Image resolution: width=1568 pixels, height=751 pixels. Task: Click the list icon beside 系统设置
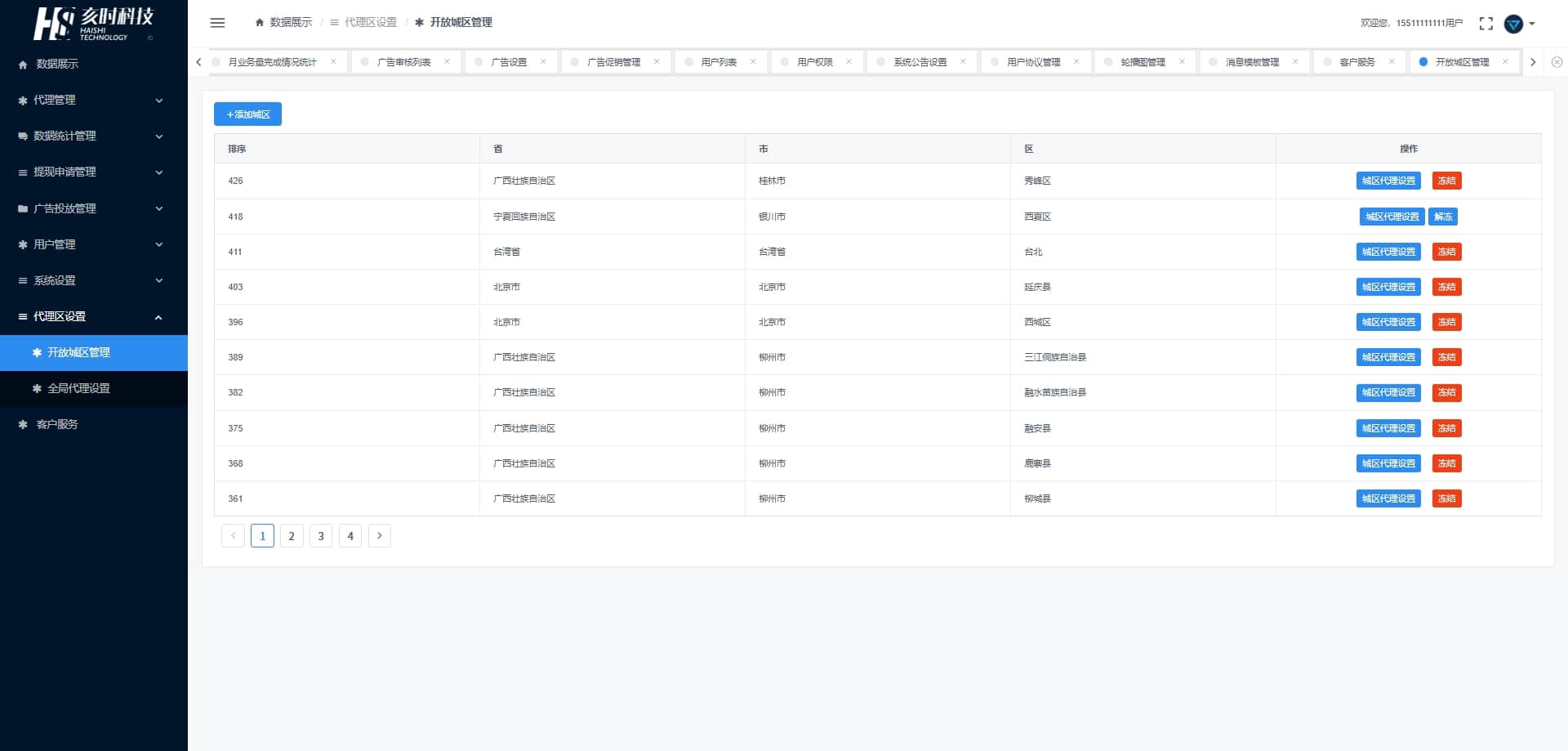pyautogui.click(x=23, y=281)
